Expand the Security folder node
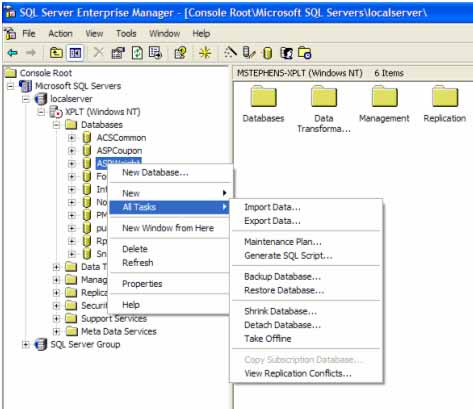 (56, 305)
